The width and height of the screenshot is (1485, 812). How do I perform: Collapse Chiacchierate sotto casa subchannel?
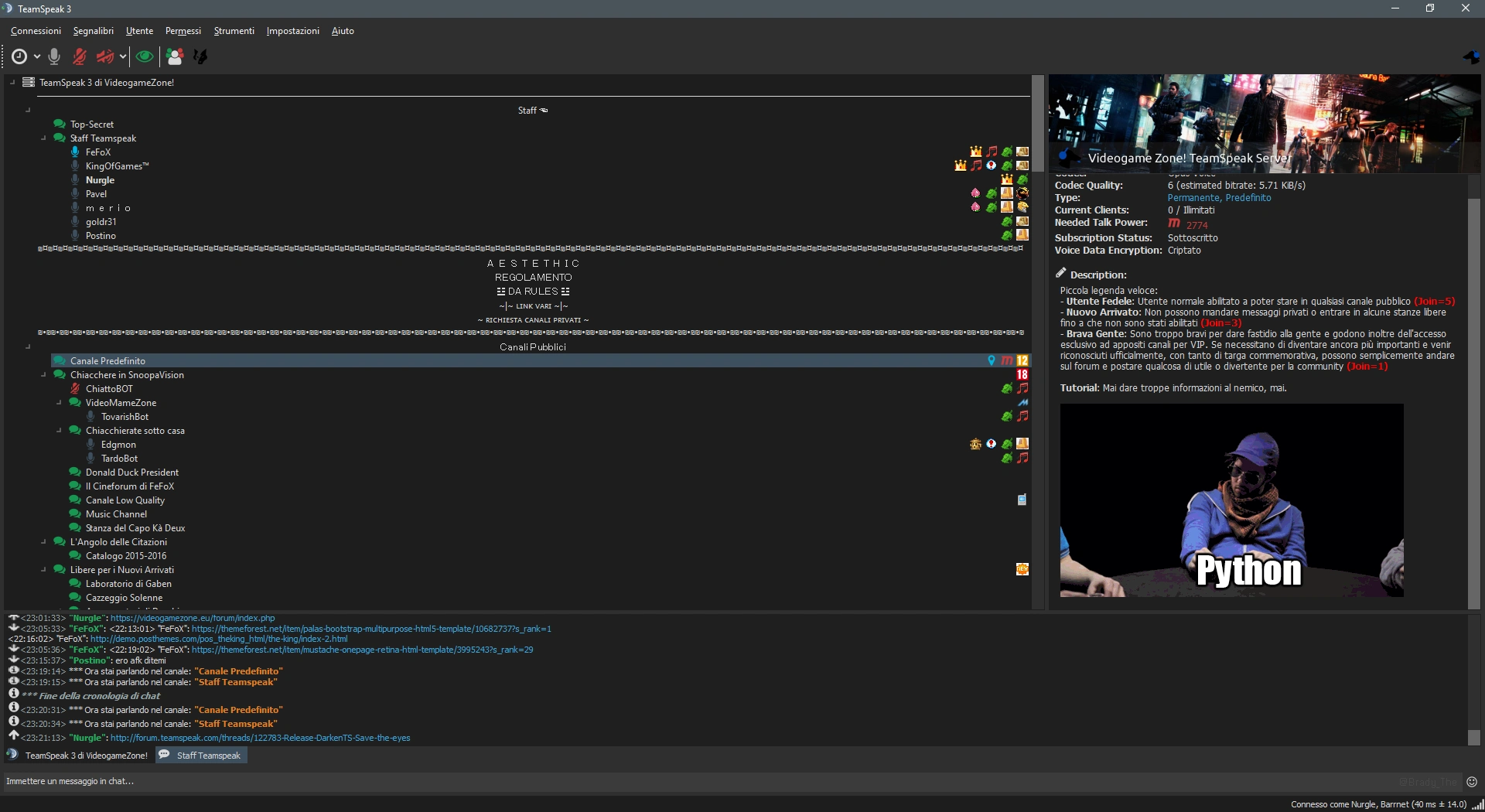pyautogui.click(x=59, y=430)
